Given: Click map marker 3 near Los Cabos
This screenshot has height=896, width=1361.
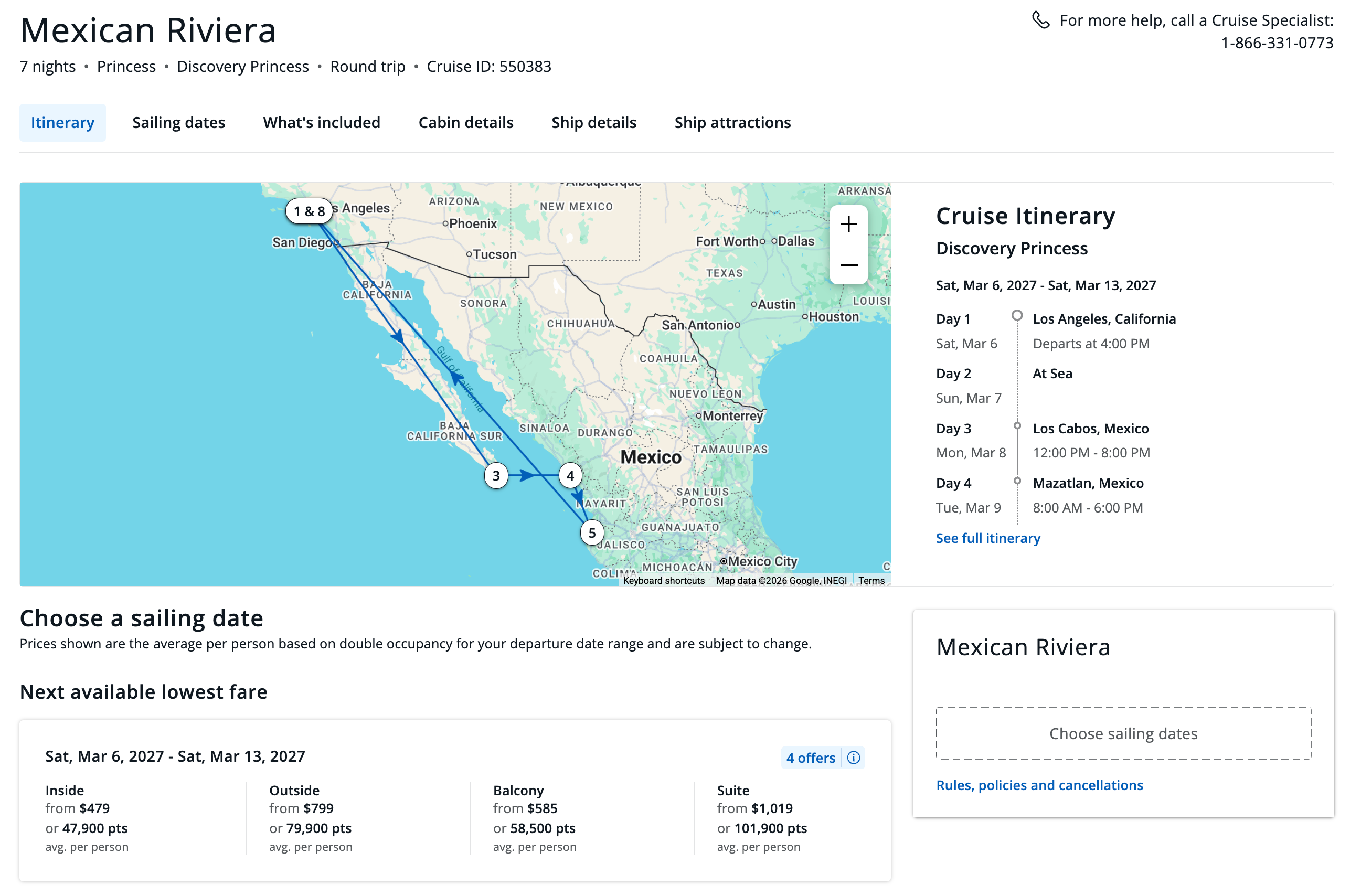Looking at the screenshot, I should click(x=495, y=475).
